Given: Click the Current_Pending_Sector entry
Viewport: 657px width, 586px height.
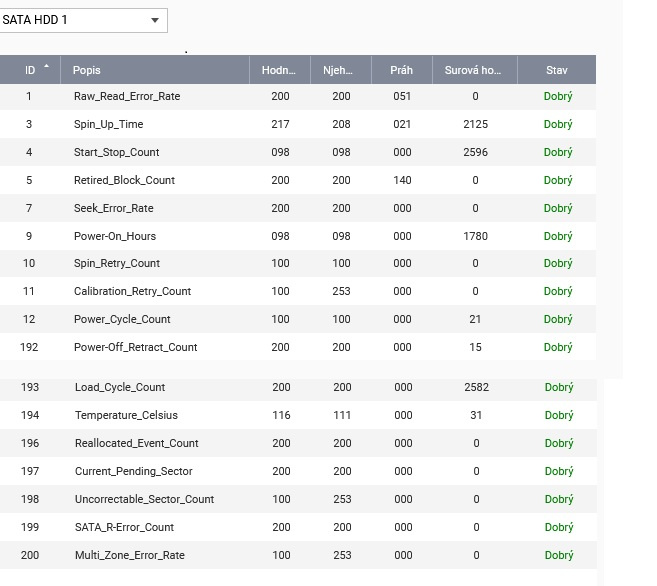Looking at the screenshot, I should click(133, 471).
